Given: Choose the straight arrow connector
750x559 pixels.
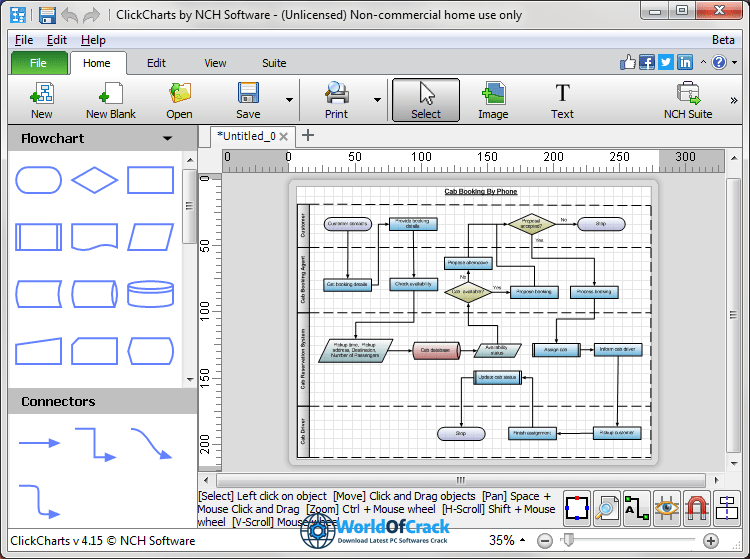Looking at the screenshot, I should [x=39, y=443].
